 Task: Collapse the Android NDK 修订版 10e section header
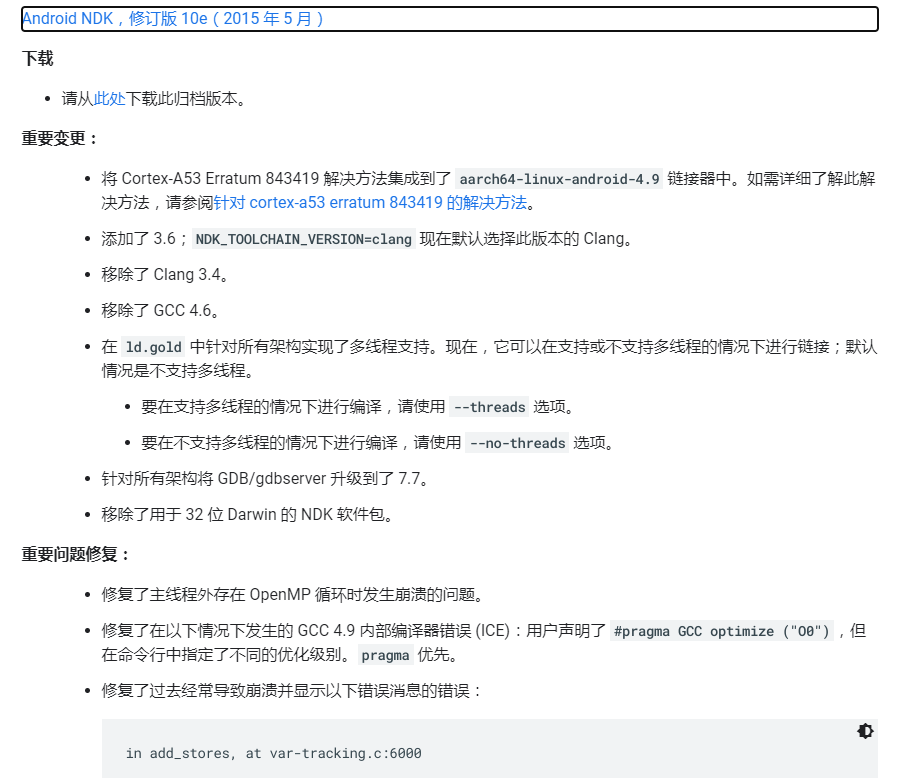point(170,18)
